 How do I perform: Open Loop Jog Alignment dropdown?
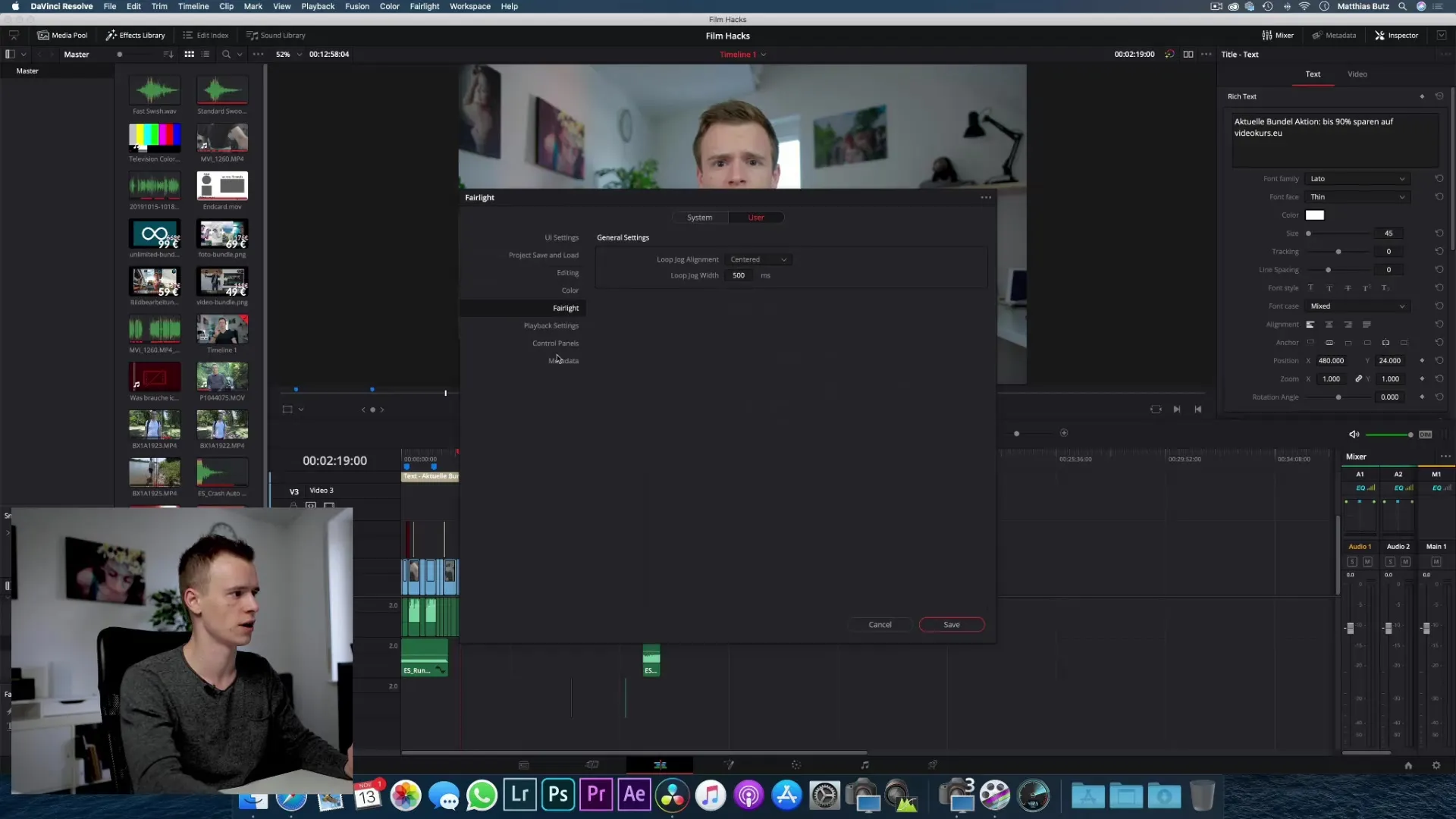pyautogui.click(x=758, y=259)
